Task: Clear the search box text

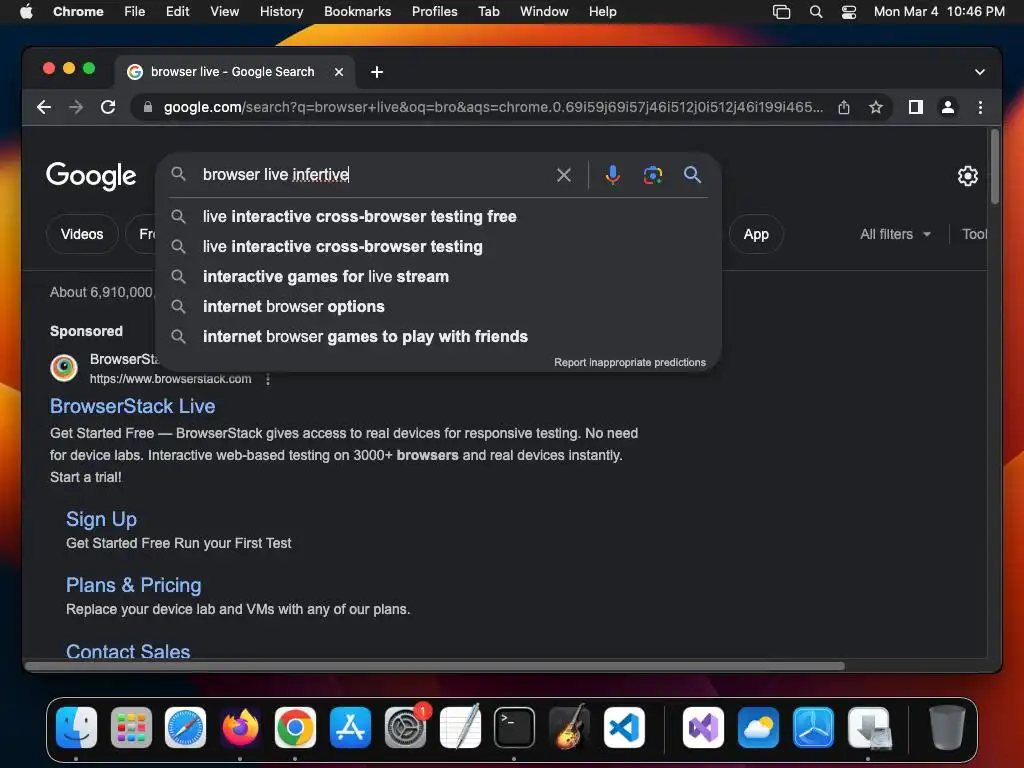Action: pyautogui.click(x=564, y=175)
